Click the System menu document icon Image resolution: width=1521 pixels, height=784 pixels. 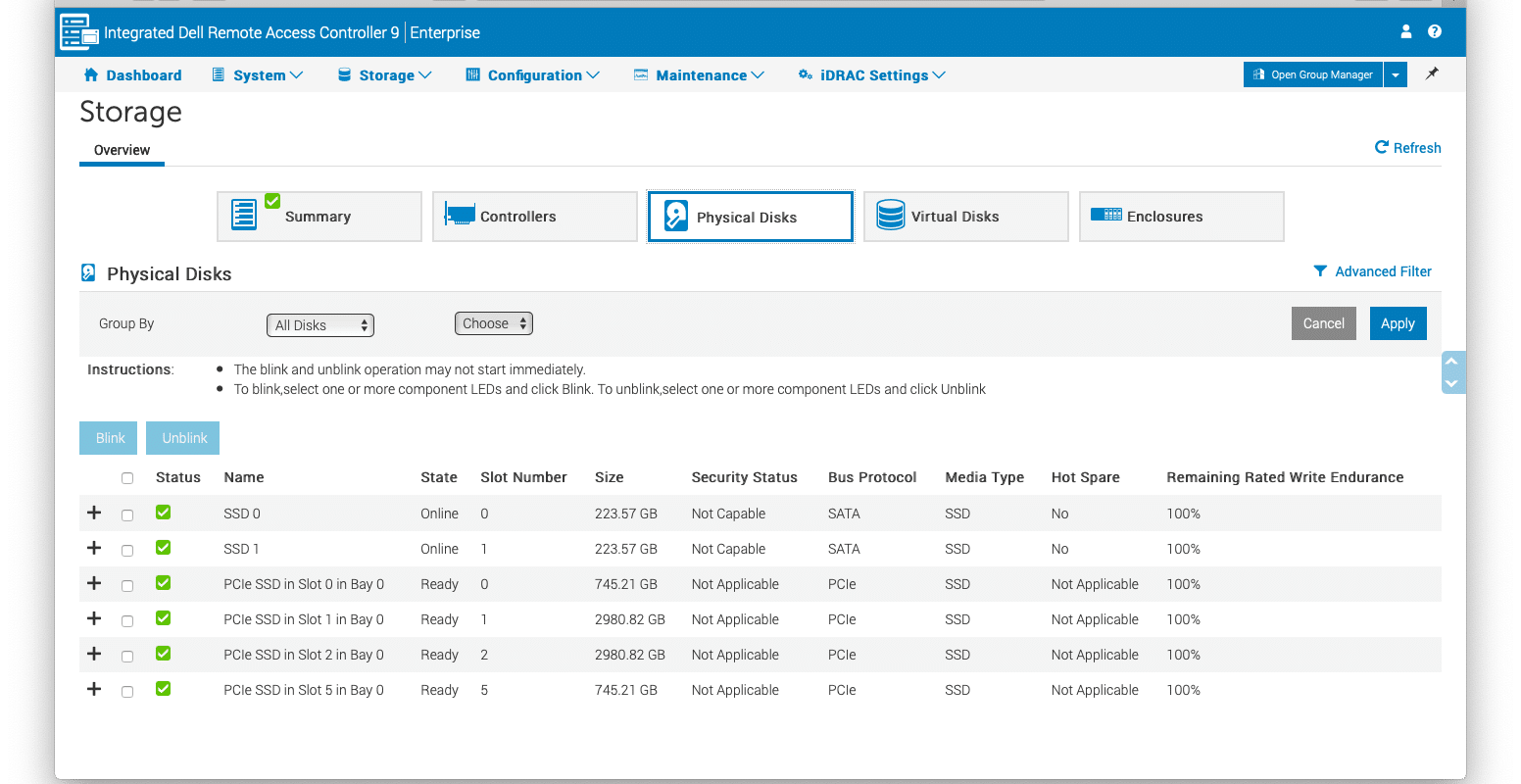click(219, 74)
